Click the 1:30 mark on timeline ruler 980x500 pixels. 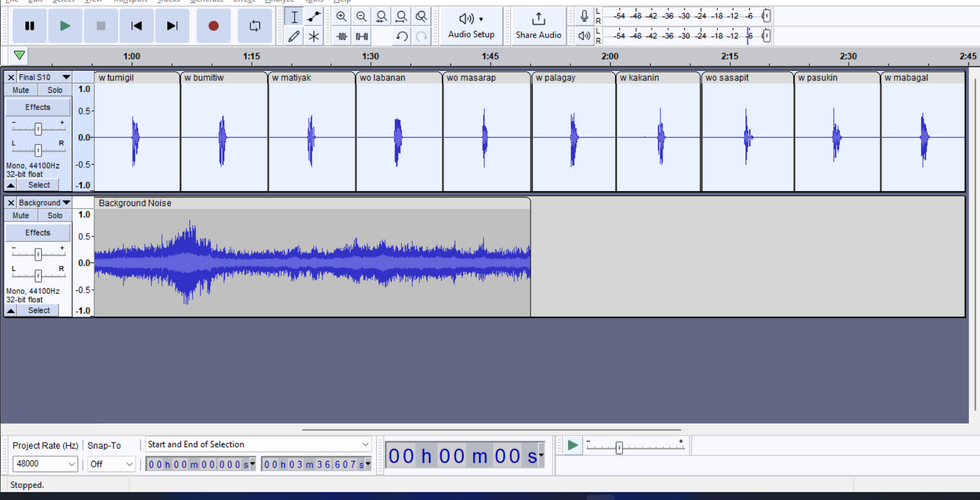(371, 56)
